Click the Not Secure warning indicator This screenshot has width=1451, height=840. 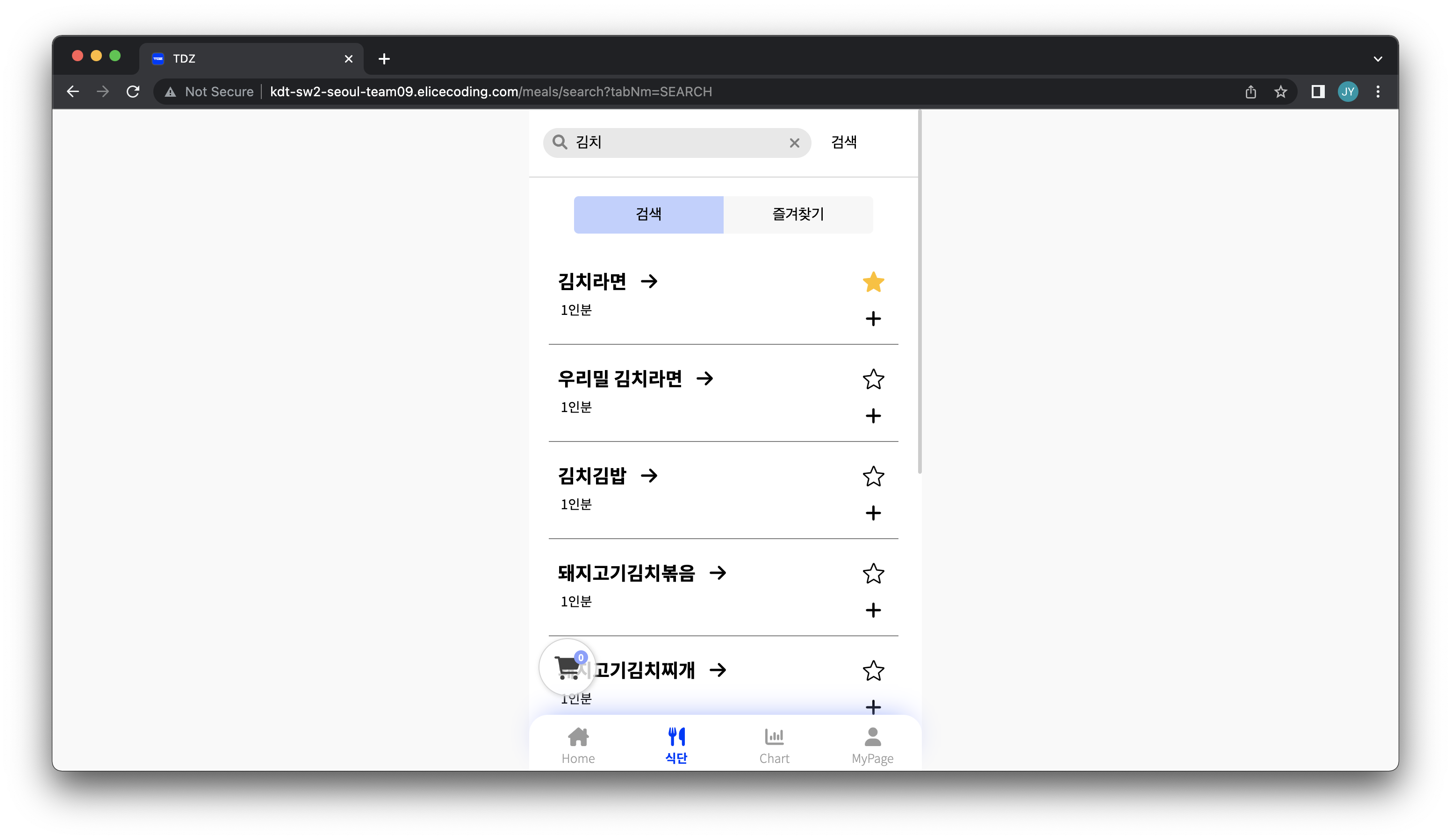[x=209, y=92]
